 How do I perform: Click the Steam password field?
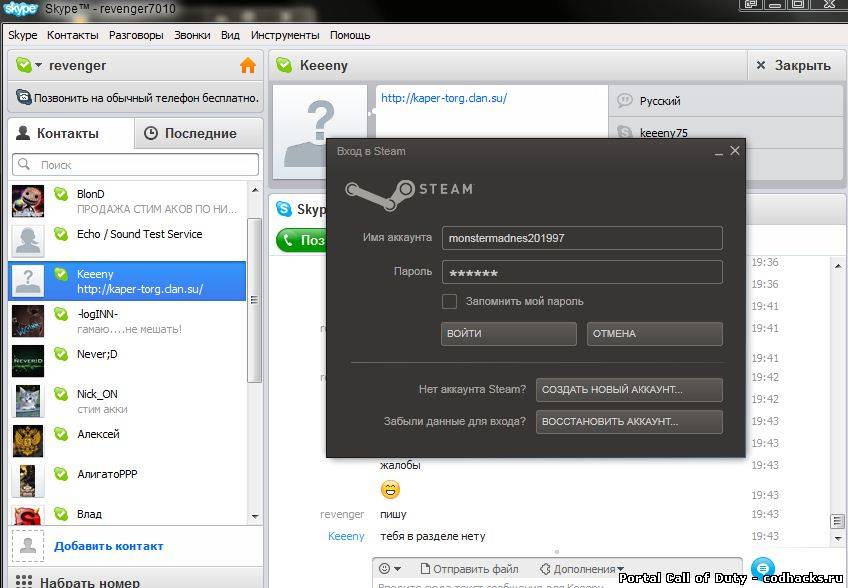click(582, 272)
